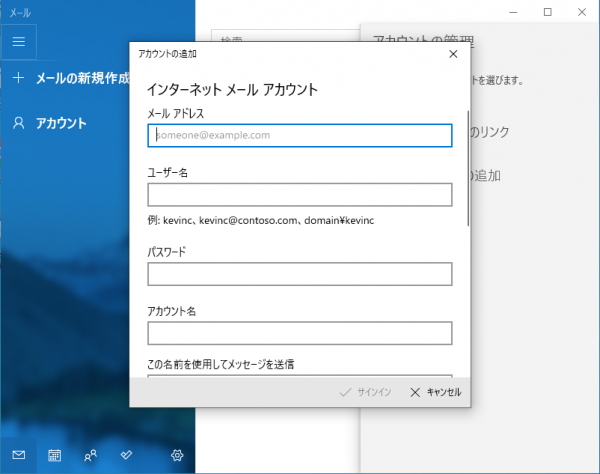Click the サインイン button

coord(365,392)
